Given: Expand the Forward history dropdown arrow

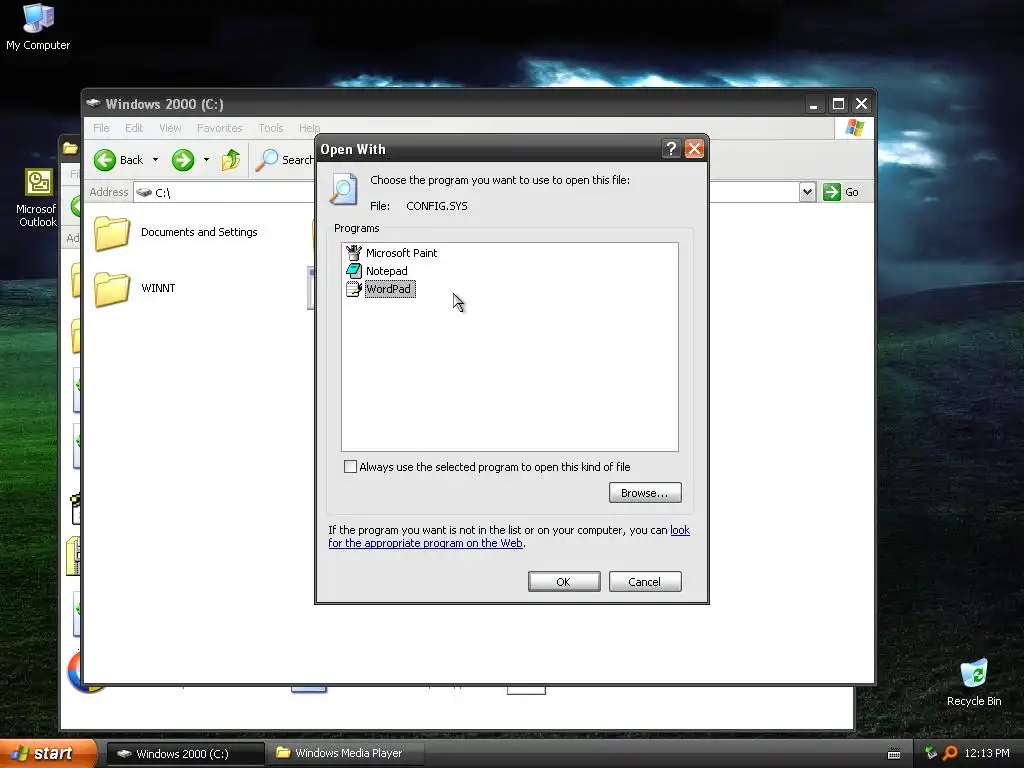Looking at the screenshot, I should point(206,160).
